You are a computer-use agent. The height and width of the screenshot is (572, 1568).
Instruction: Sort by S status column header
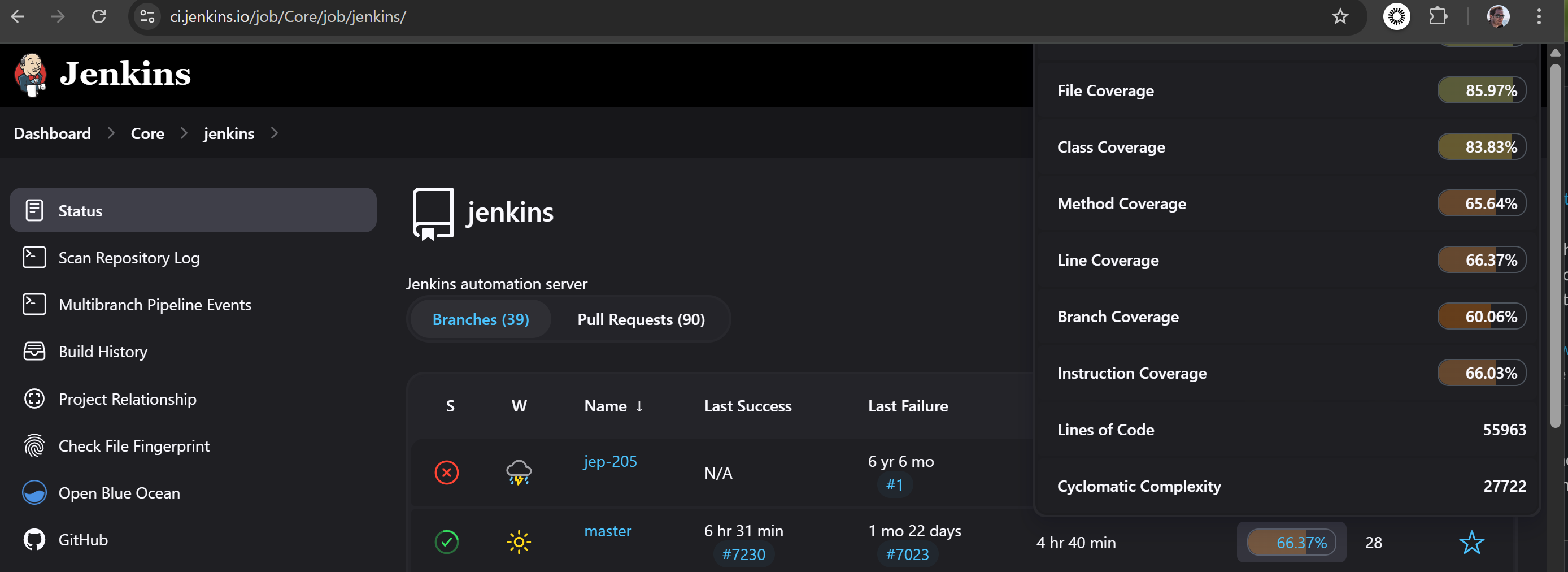click(x=450, y=406)
